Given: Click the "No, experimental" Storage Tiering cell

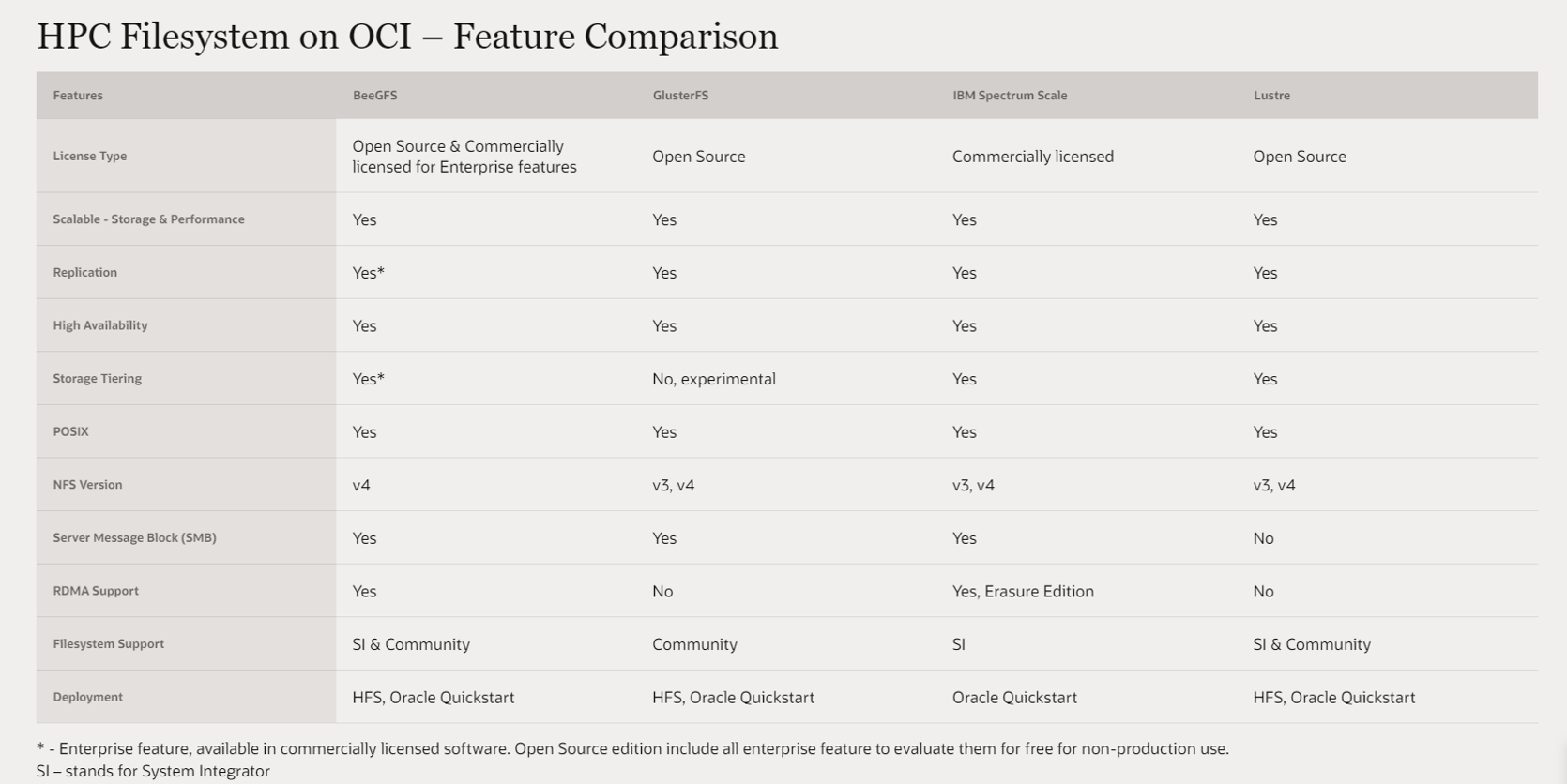Looking at the screenshot, I should pos(714,379).
